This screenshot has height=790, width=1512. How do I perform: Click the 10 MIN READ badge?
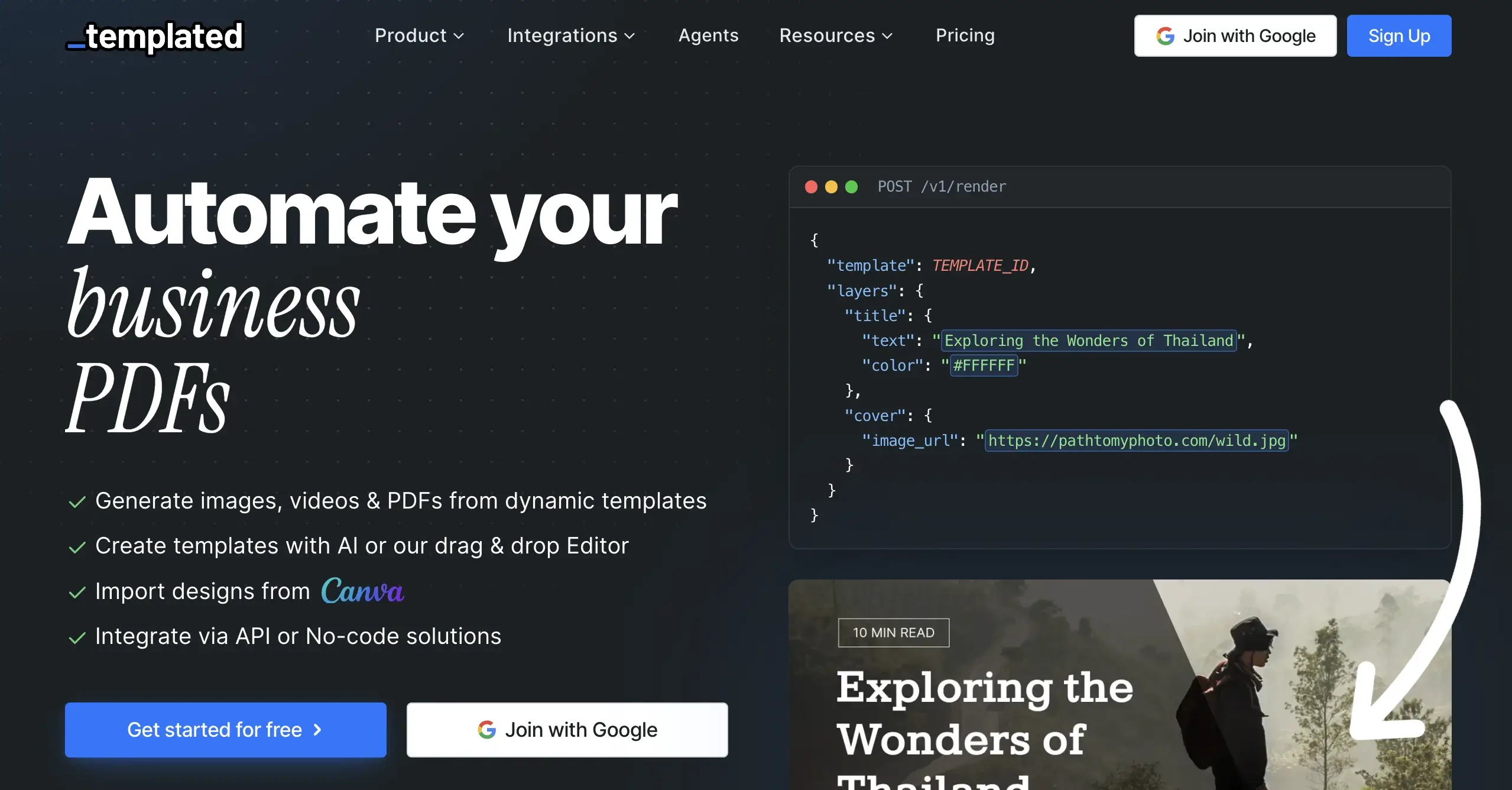coord(894,633)
